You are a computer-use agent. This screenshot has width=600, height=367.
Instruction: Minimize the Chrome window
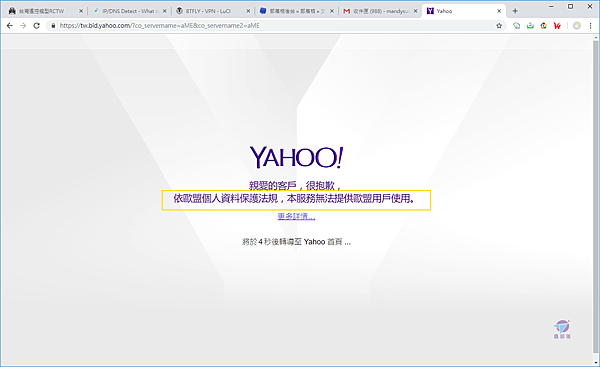[551, 7]
